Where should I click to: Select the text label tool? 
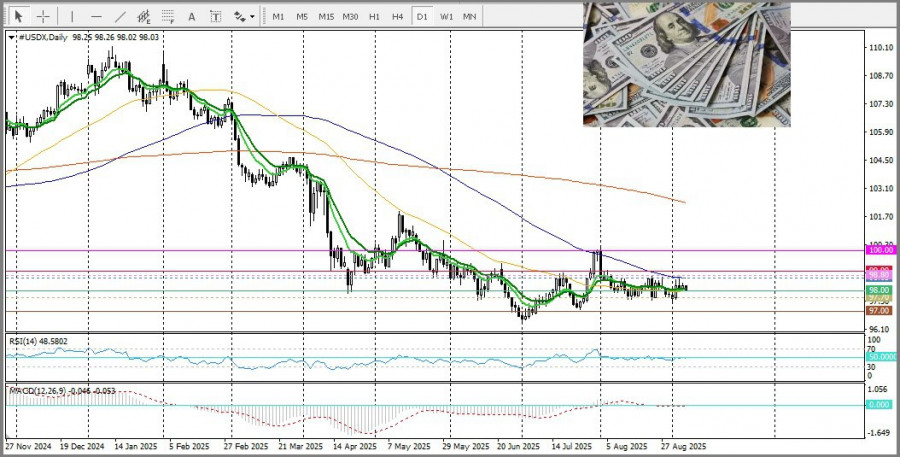click(x=215, y=17)
